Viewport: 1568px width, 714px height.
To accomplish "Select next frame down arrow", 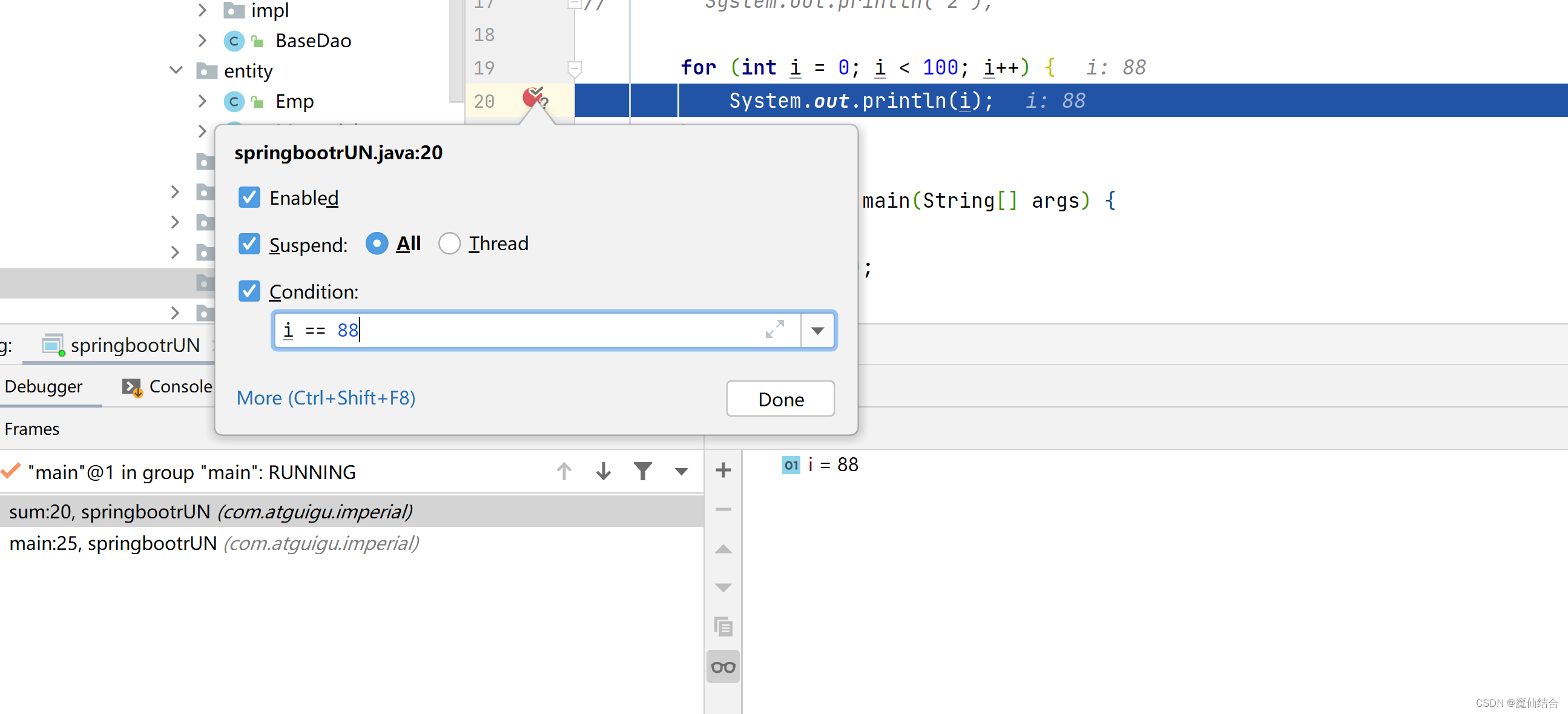I will [603, 472].
